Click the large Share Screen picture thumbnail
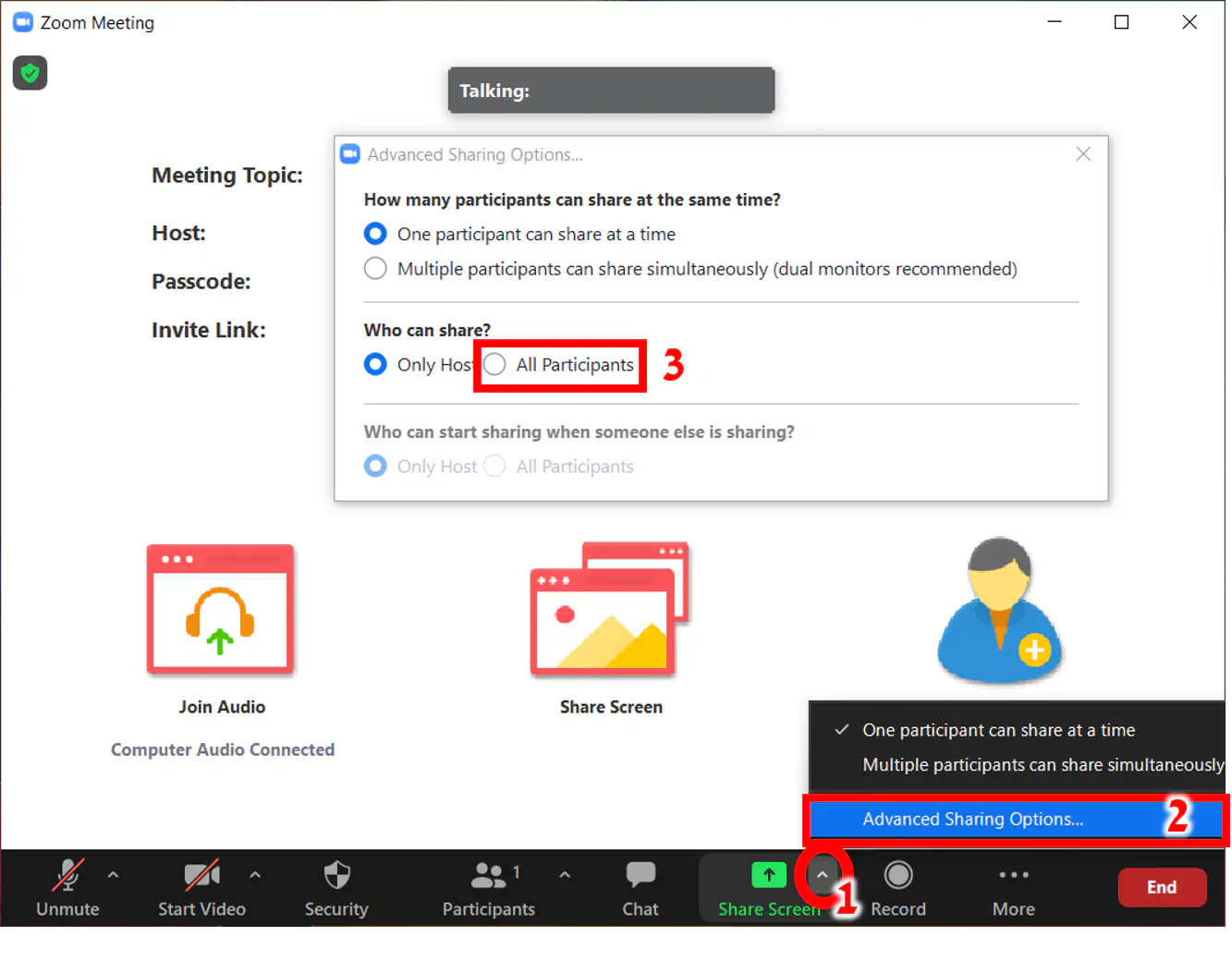 click(610, 610)
